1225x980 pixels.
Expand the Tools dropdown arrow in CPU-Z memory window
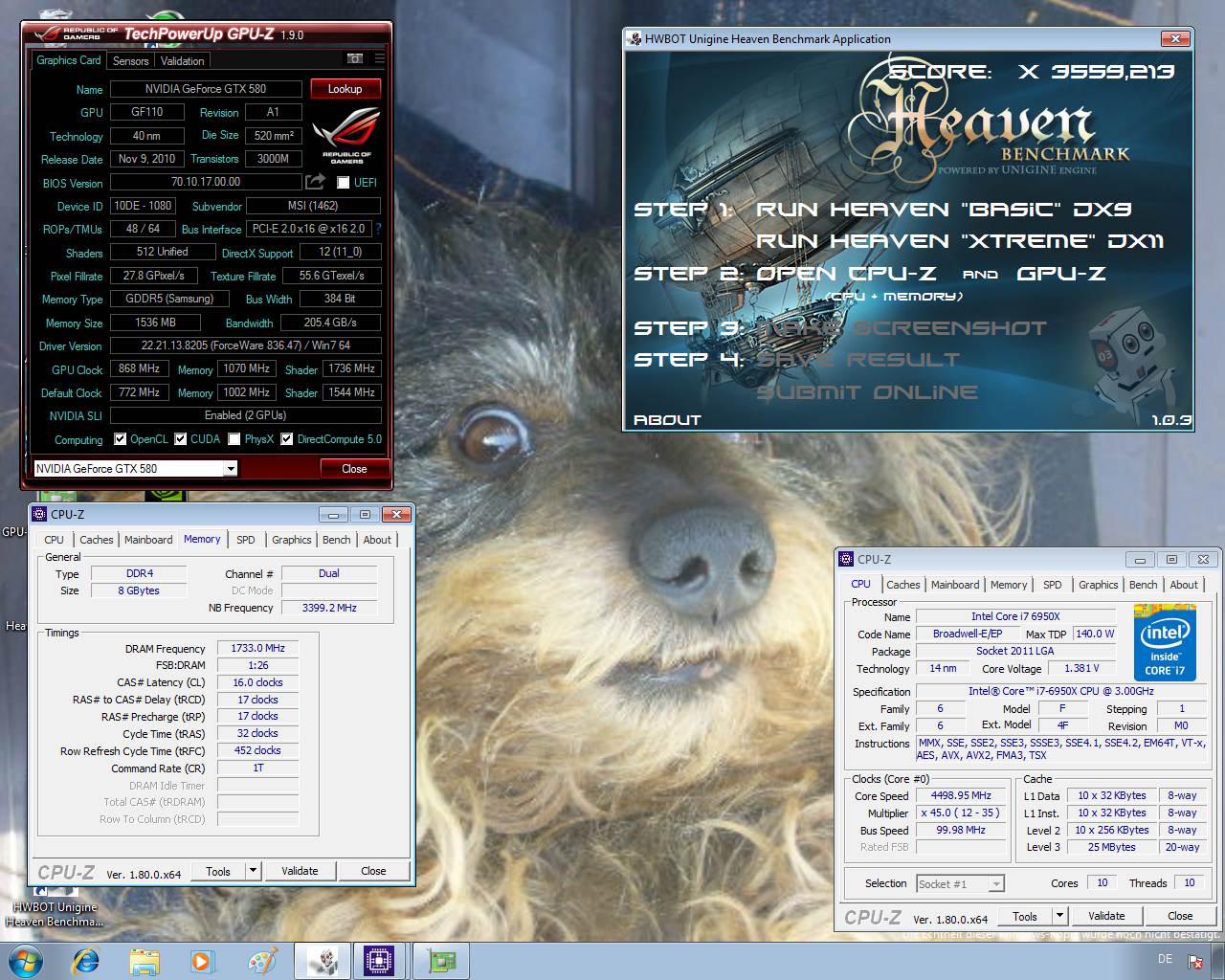[x=253, y=871]
